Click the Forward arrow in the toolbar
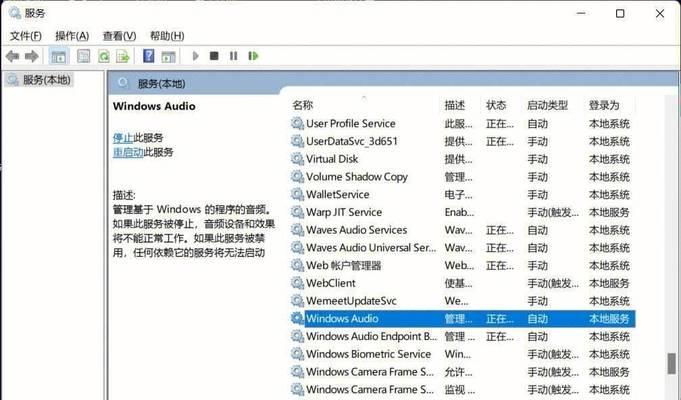Image resolution: width=681 pixels, height=400 pixels. 31,56
